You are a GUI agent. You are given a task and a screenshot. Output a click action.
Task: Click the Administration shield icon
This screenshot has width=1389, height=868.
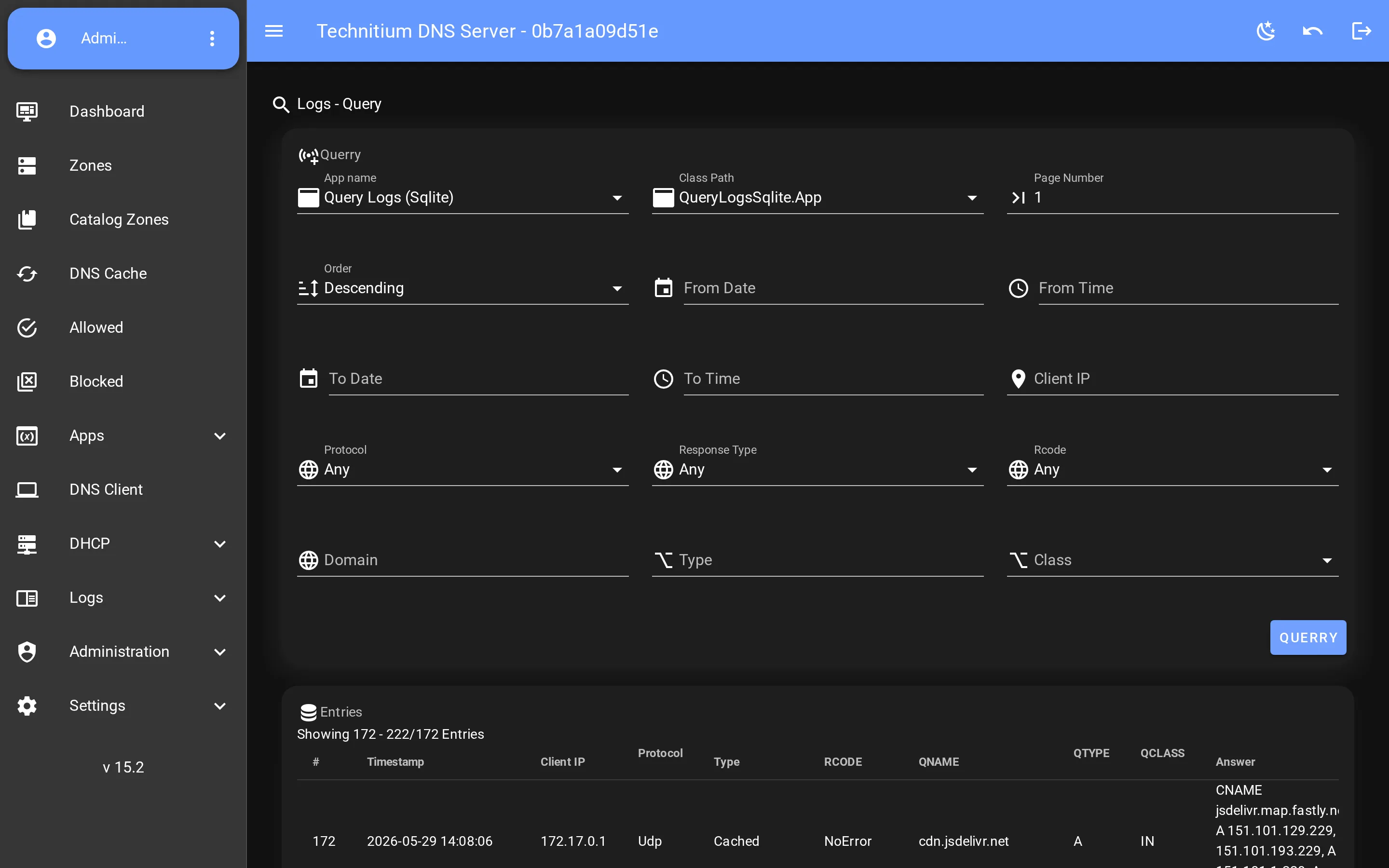tap(27, 651)
